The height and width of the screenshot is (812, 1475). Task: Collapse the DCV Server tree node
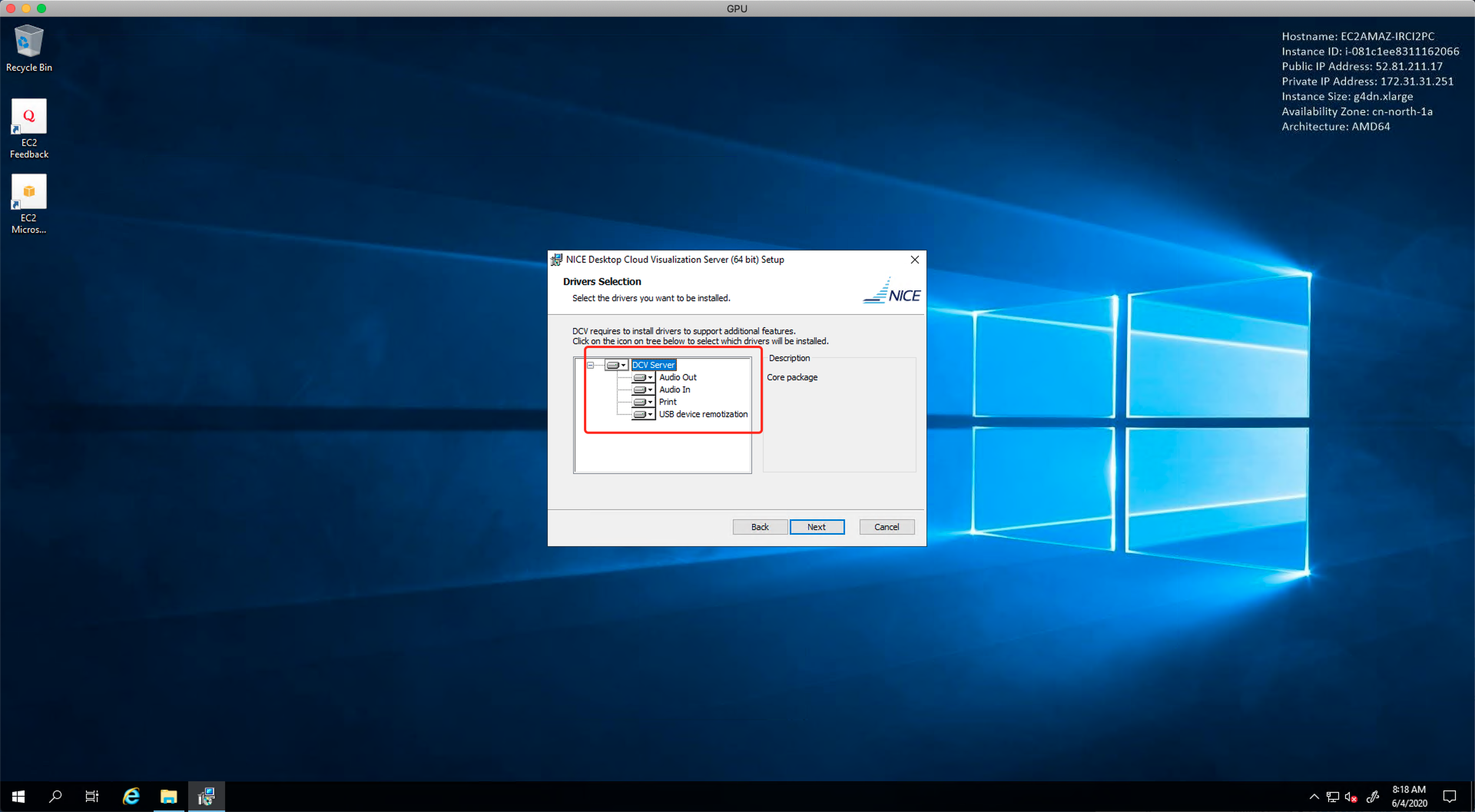590,365
